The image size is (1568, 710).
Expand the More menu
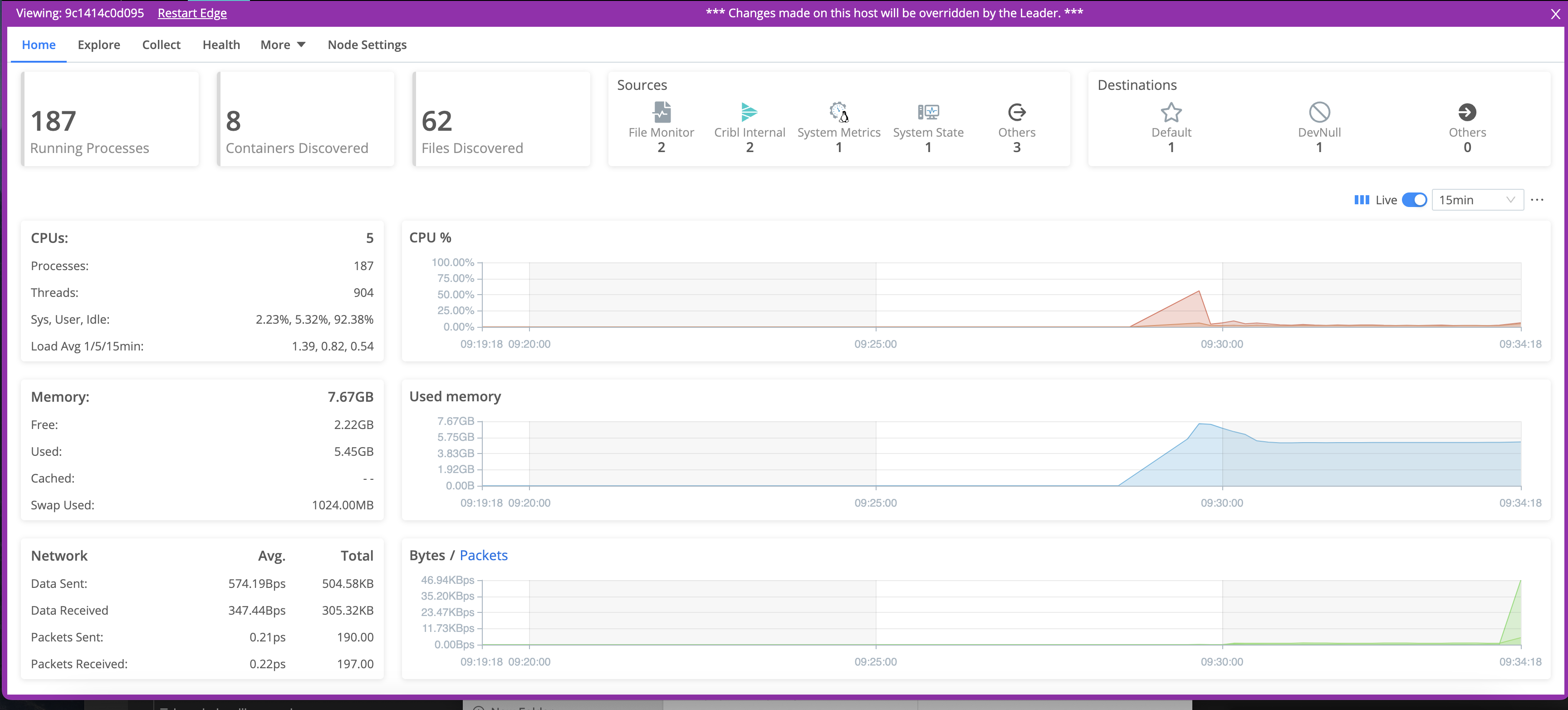283,44
